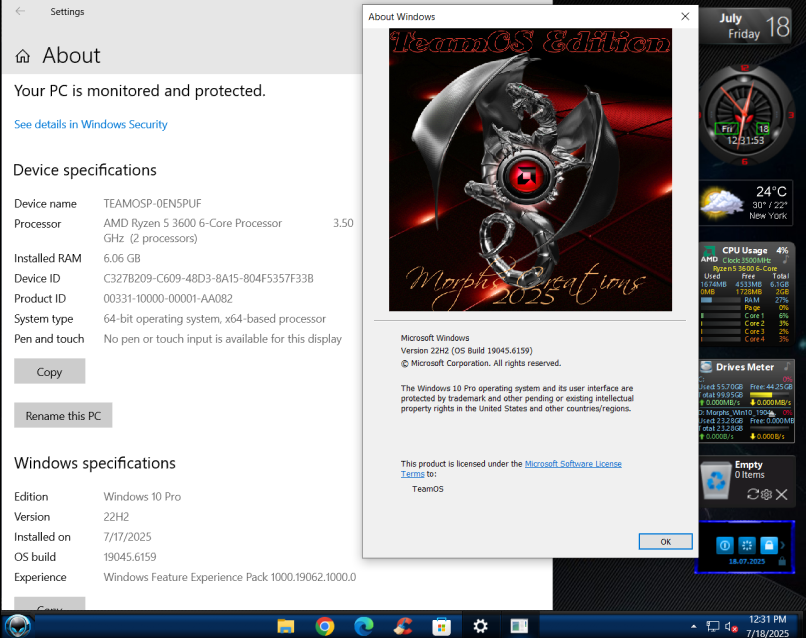Click the Settings back arrow
This screenshot has height=638, width=806.
pos(20,11)
